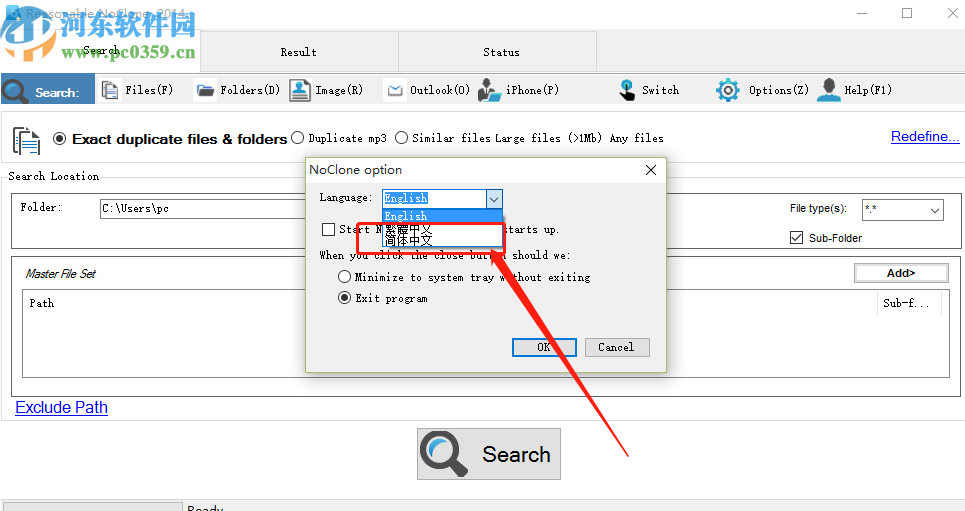The height and width of the screenshot is (511, 965).
Task: Select Duplicate mp3 radio button
Action: point(298,137)
